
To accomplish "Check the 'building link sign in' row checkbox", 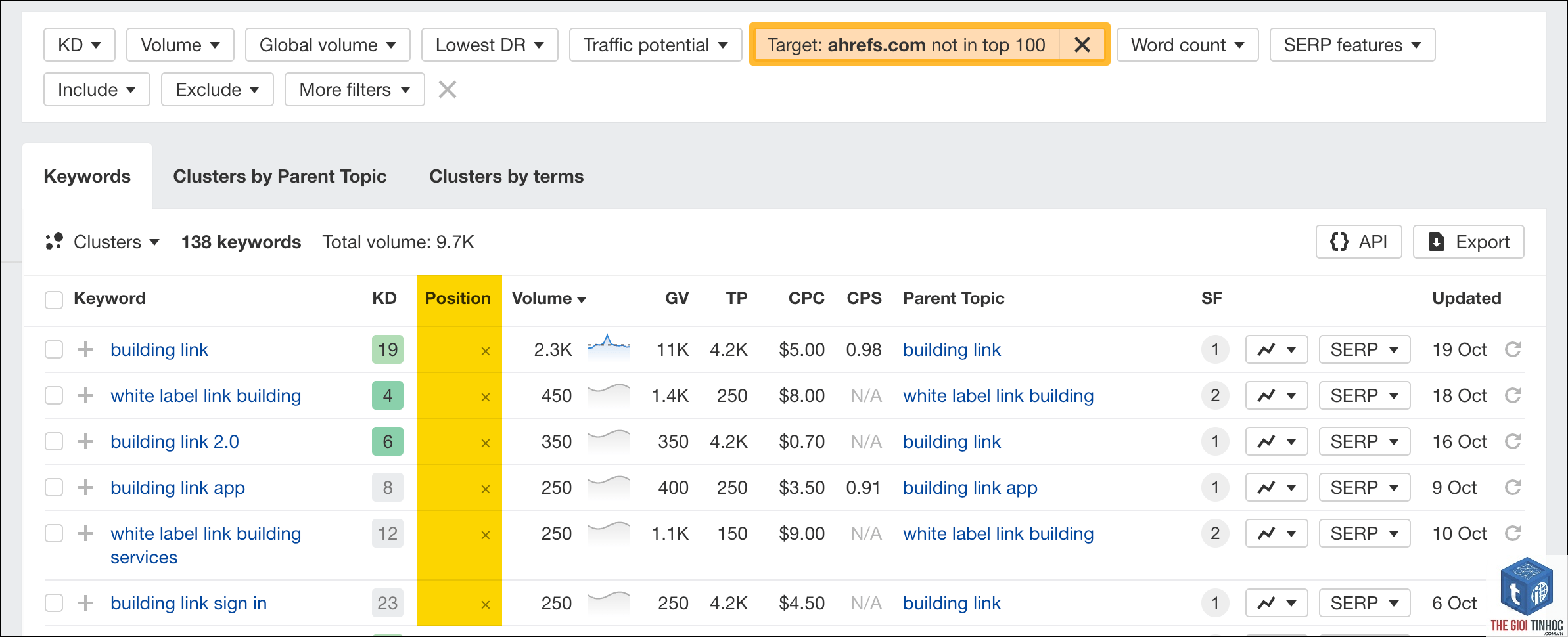I will point(54,603).
